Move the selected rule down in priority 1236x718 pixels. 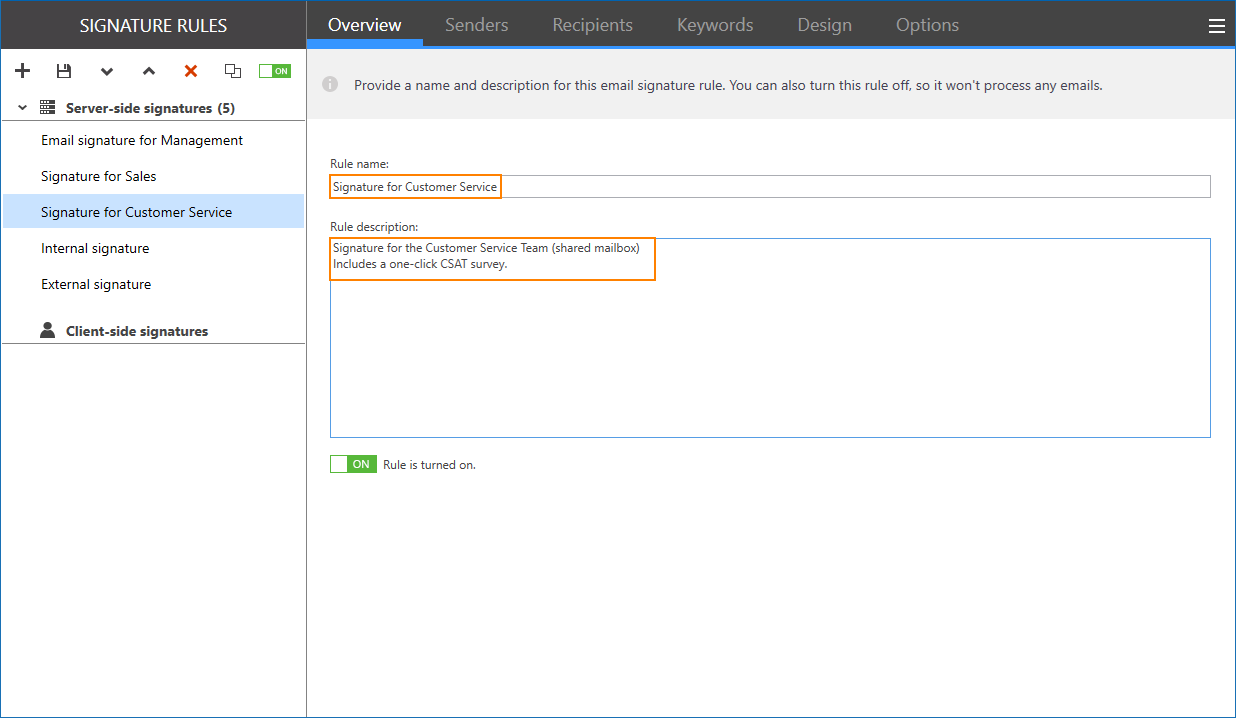[x=106, y=71]
